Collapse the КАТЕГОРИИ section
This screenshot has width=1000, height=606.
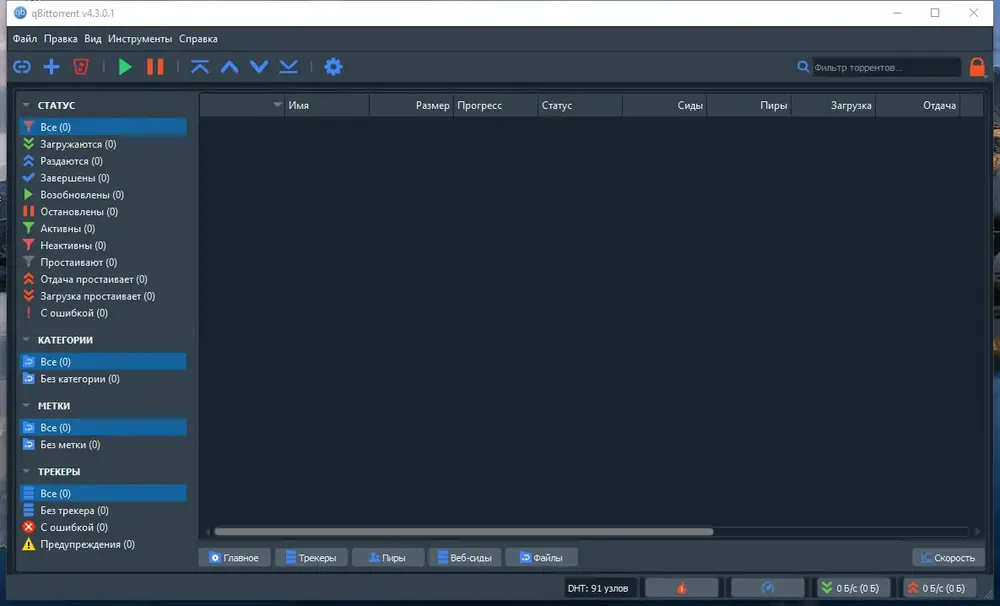26,340
